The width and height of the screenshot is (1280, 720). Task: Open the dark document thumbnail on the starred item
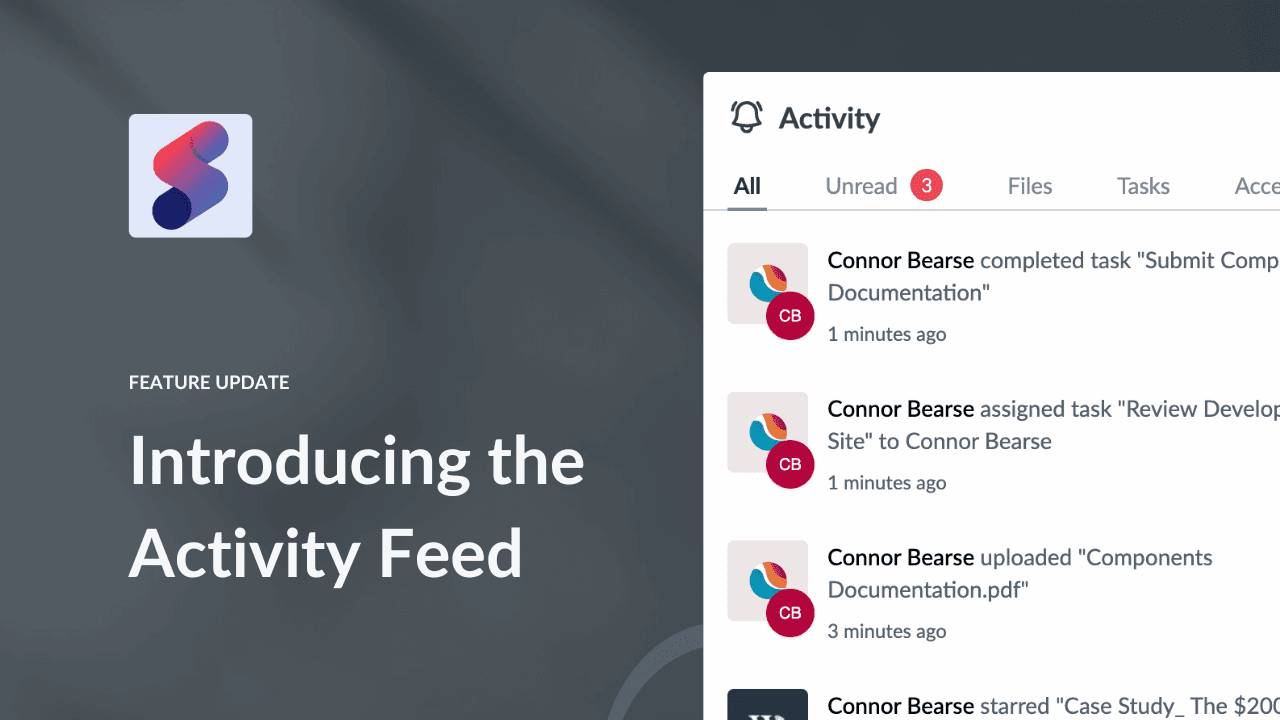[768, 705]
